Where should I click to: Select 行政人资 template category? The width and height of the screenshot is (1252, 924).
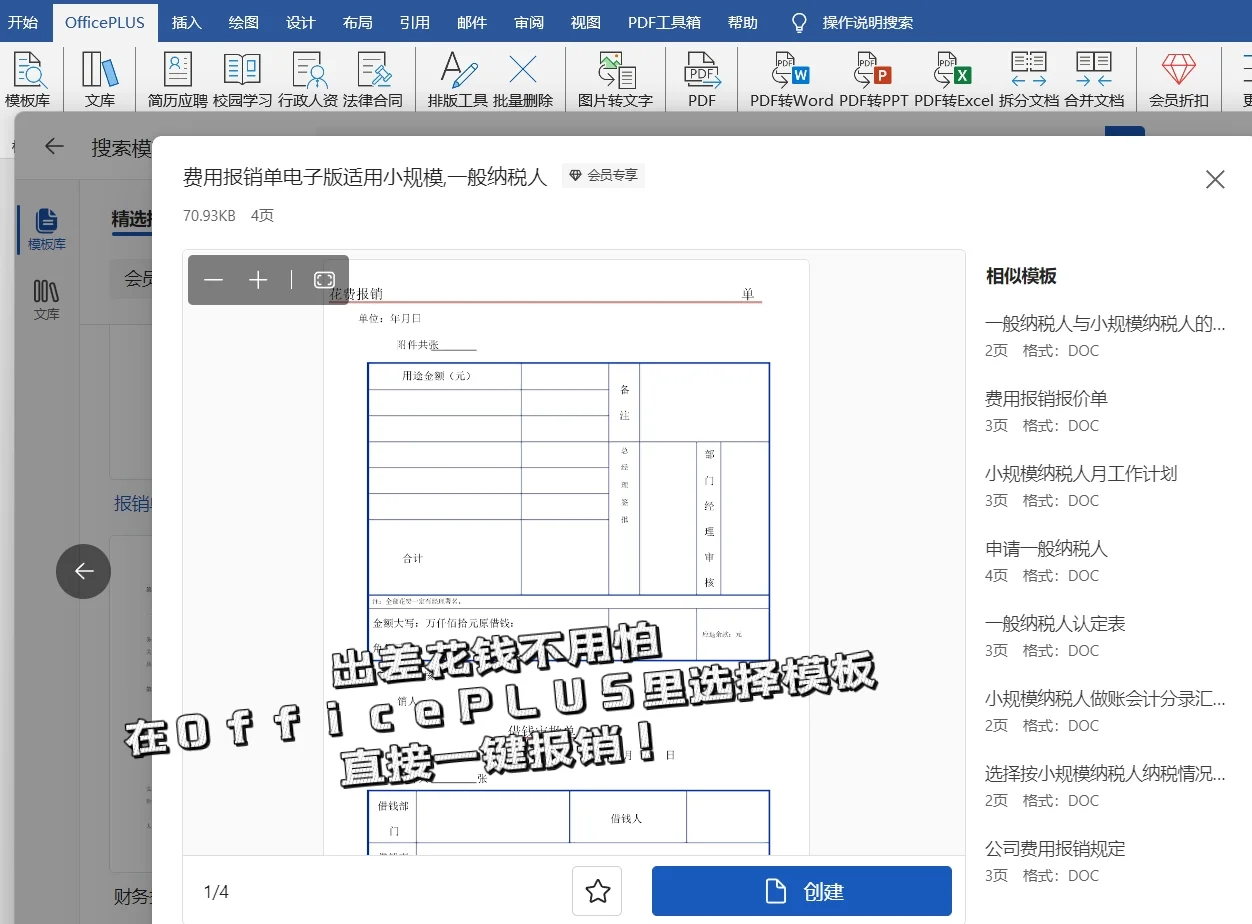[308, 79]
